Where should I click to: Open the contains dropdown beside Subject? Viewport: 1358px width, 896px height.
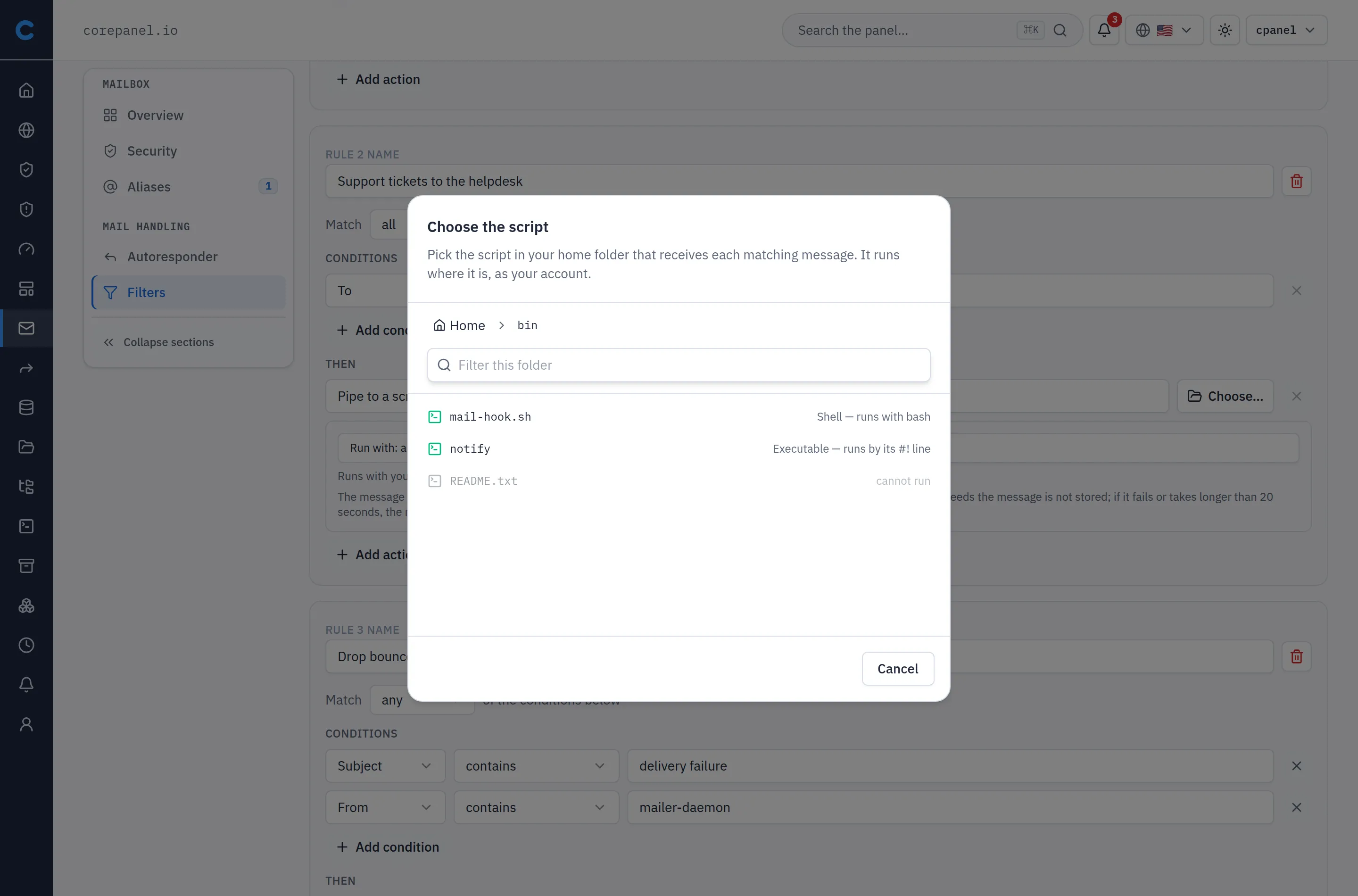point(536,766)
